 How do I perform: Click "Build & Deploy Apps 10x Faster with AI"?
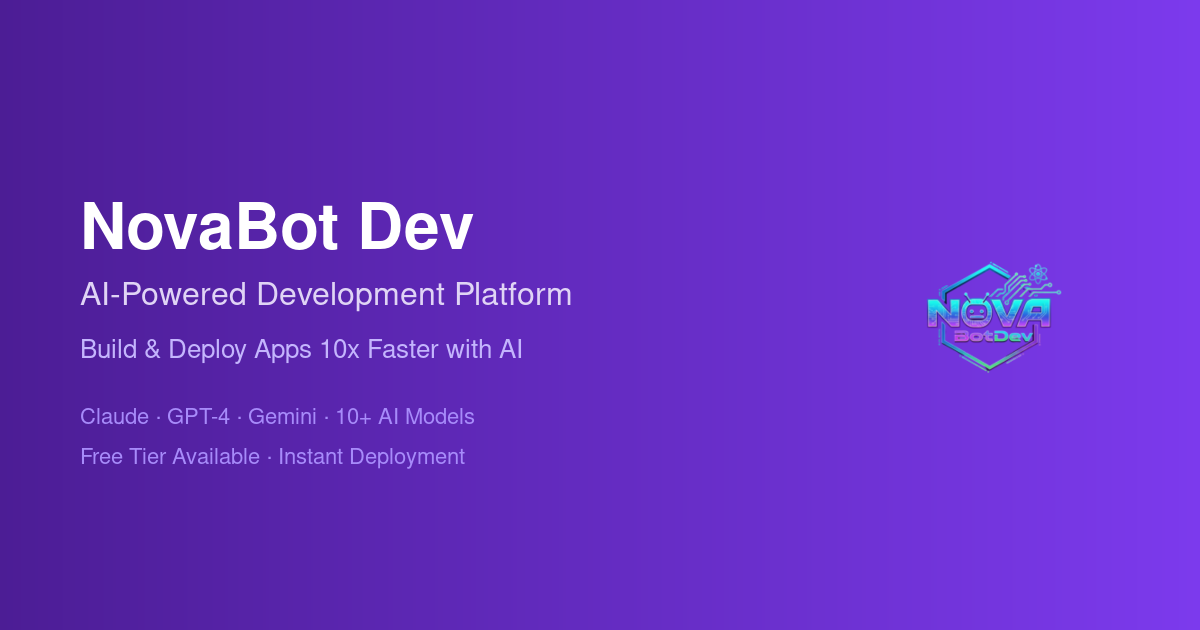tap(302, 350)
